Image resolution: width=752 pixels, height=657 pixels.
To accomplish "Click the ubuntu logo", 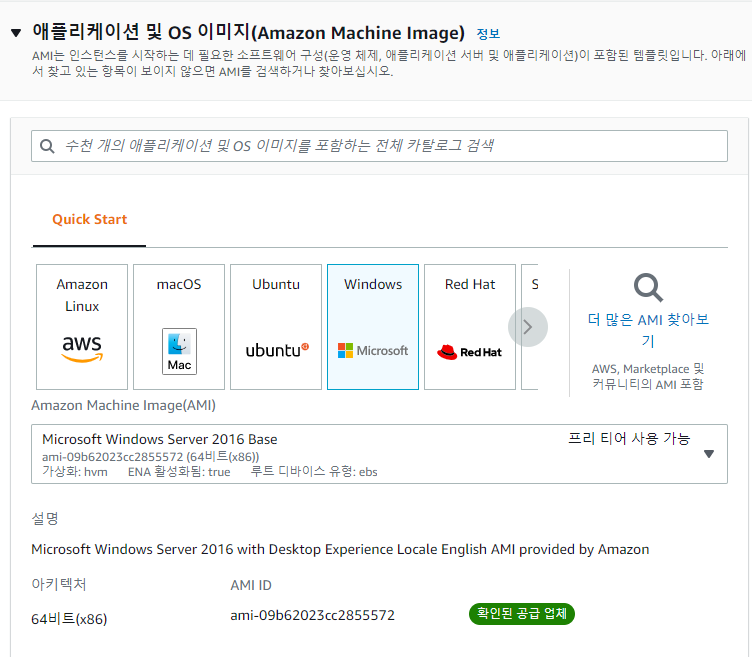I will pyautogui.click(x=277, y=351).
